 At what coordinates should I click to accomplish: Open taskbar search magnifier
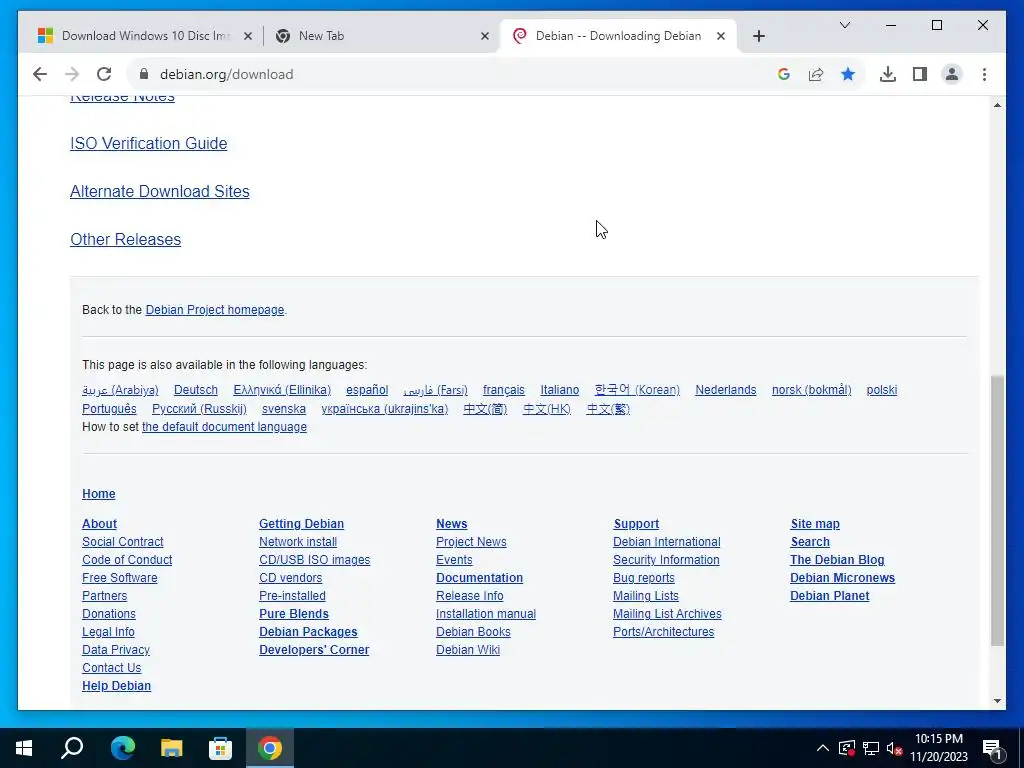[x=72, y=748]
